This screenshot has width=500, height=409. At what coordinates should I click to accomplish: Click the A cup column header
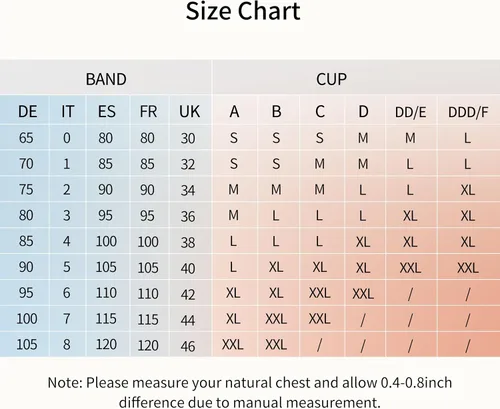[234, 111]
